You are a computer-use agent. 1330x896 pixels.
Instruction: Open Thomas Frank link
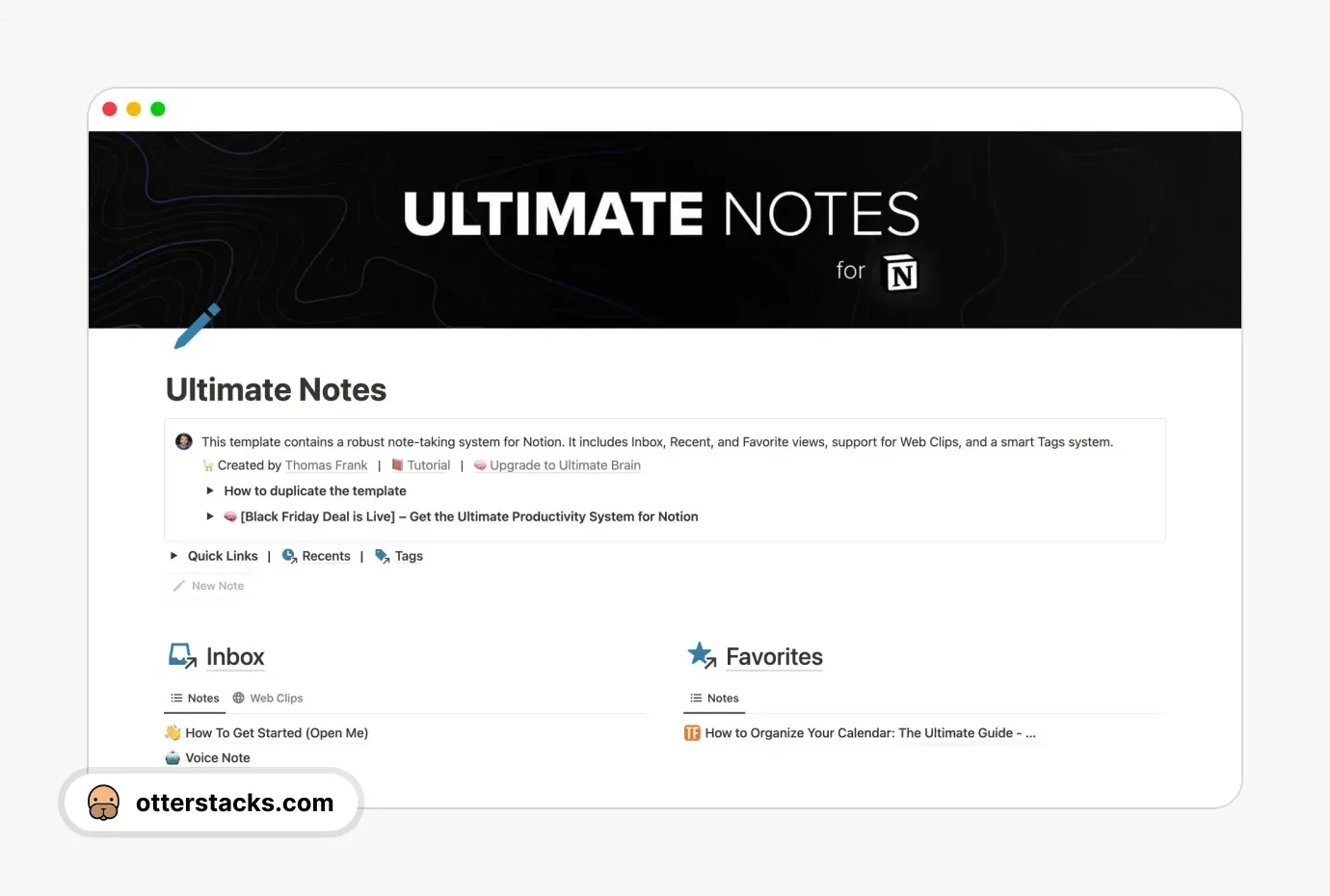pyautogui.click(x=326, y=465)
